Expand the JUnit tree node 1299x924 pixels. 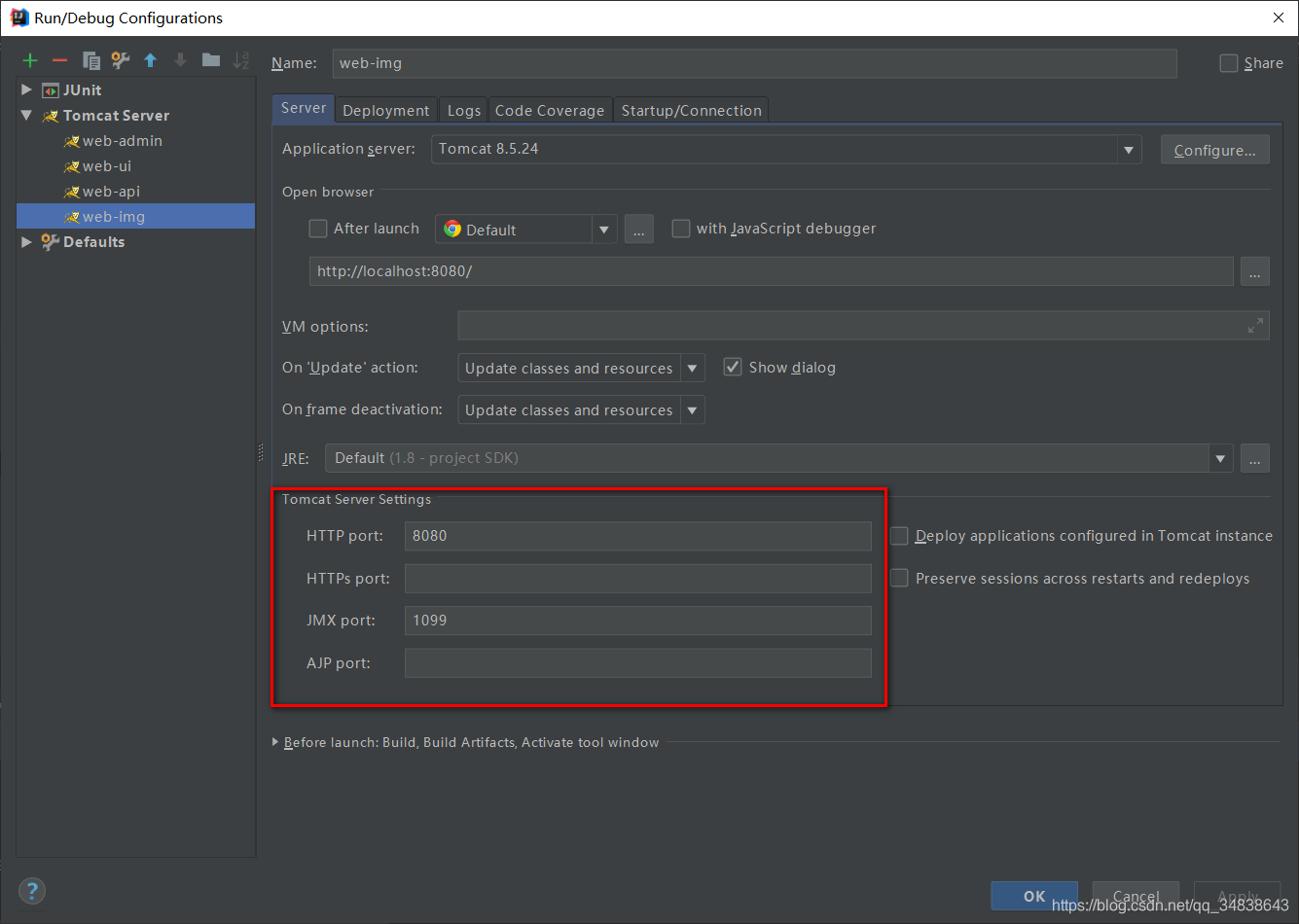[26, 90]
